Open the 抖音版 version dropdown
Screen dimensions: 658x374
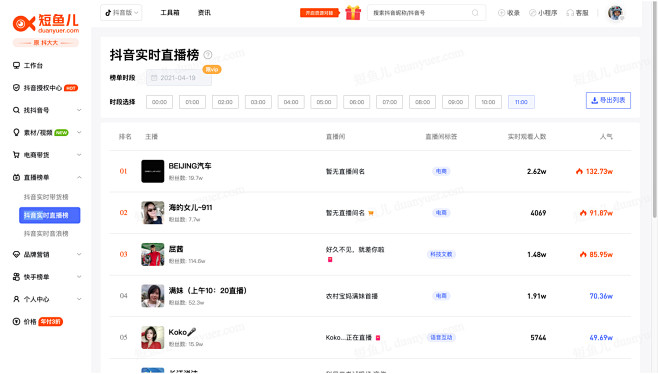click(121, 13)
